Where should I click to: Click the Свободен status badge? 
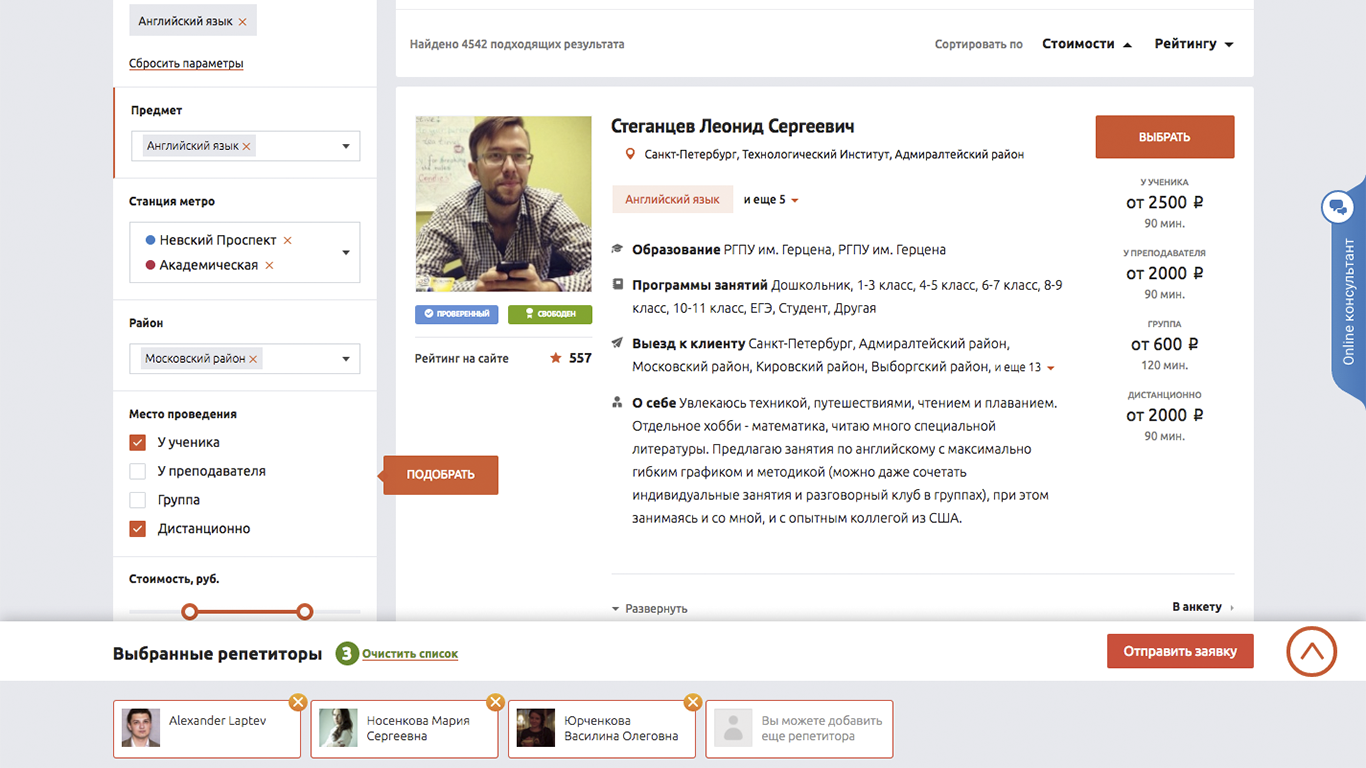pyautogui.click(x=550, y=314)
